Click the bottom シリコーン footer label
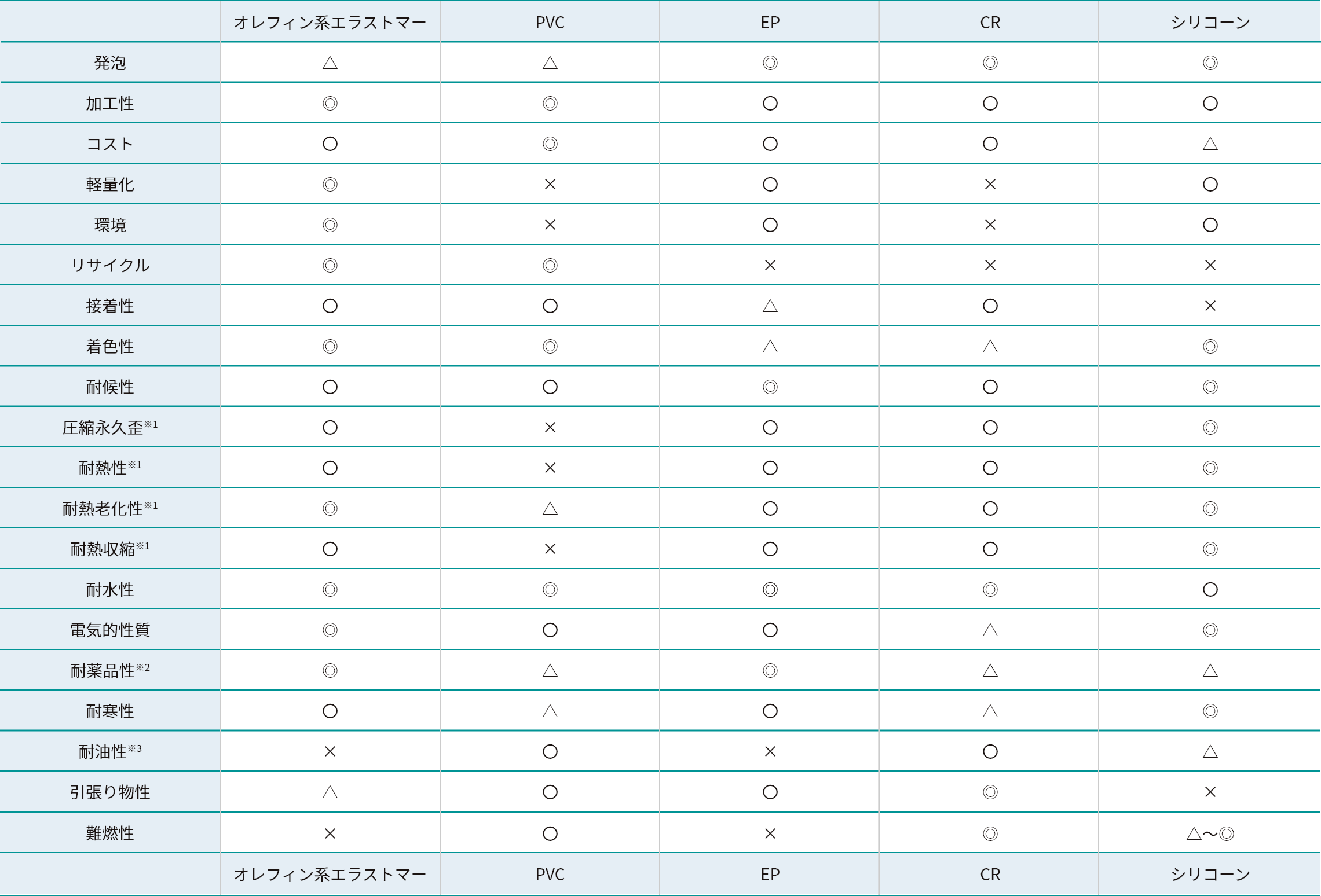The height and width of the screenshot is (896, 1321). coord(1210,874)
